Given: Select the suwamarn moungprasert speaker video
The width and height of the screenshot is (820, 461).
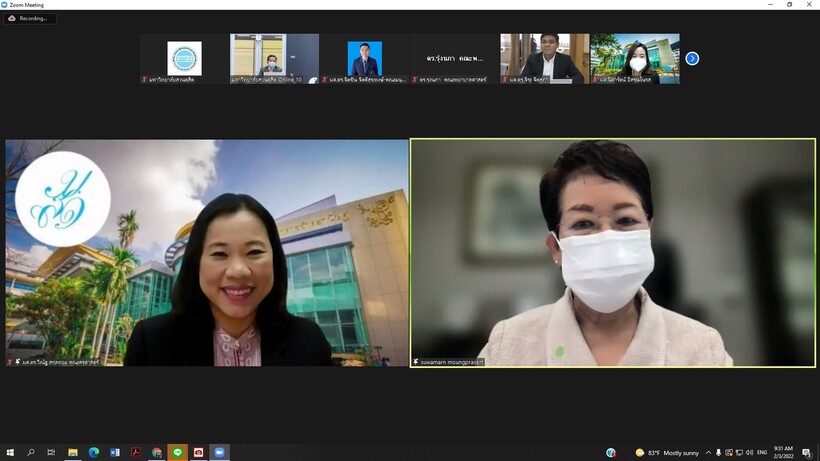Looking at the screenshot, I should [612, 252].
